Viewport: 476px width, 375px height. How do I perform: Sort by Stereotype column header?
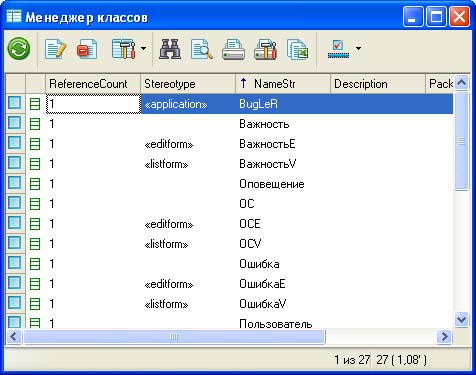coord(188,84)
